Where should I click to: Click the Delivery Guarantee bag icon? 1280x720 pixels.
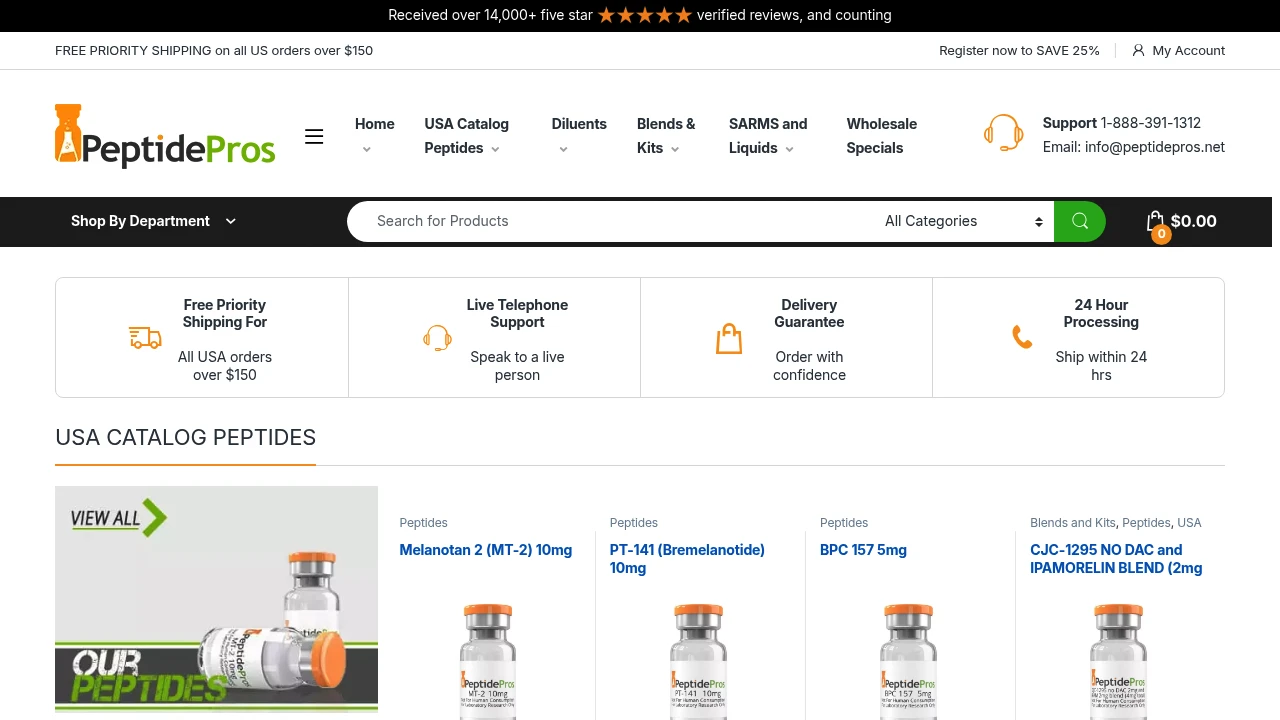click(729, 338)
